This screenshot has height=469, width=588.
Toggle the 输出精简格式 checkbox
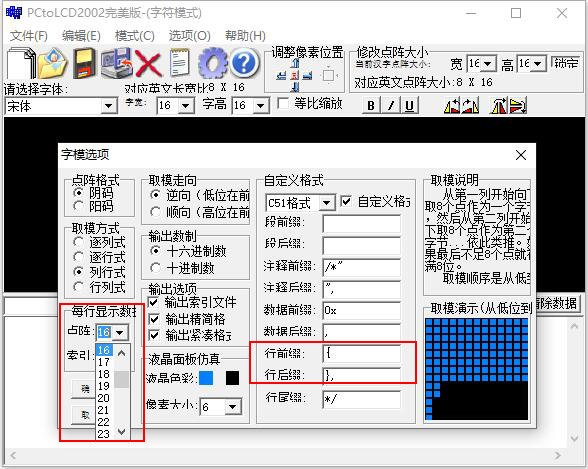click(154, 319)
